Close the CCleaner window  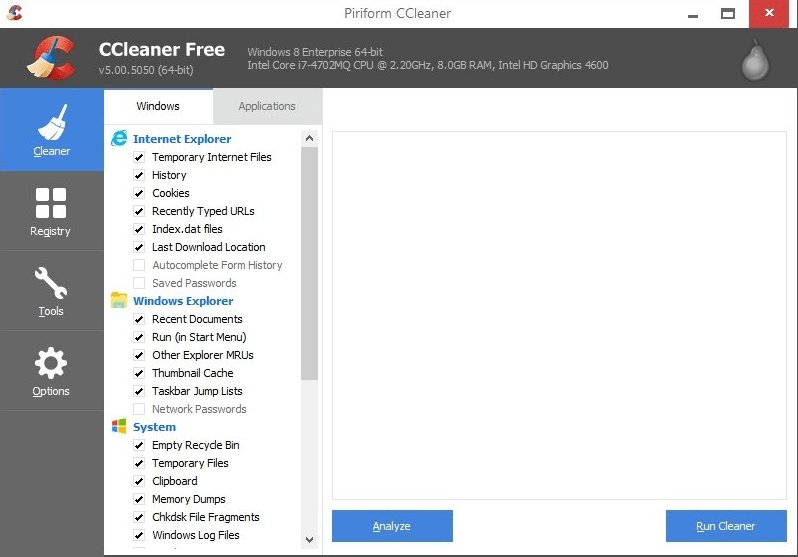(x=769, y=13)
